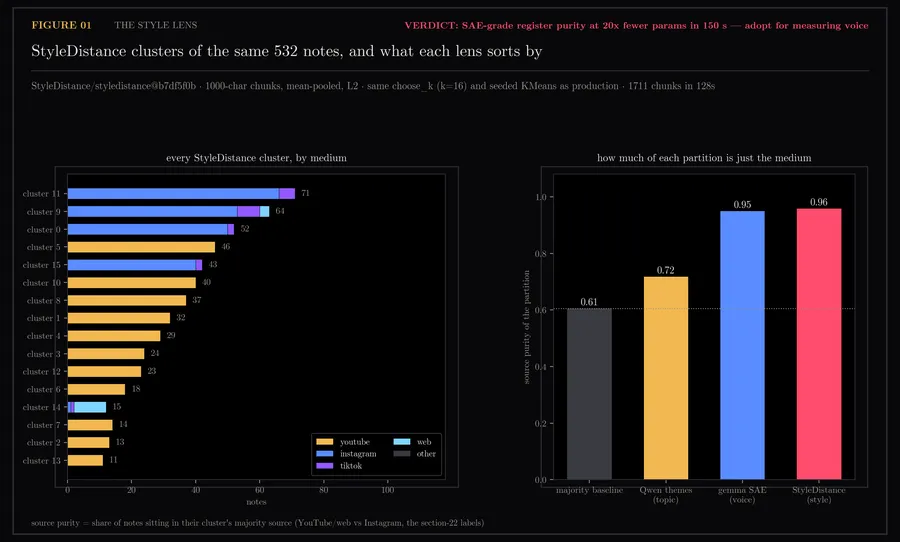
Task: Select the 'cluster 14' axis label
Action: (x=41, y=408)
